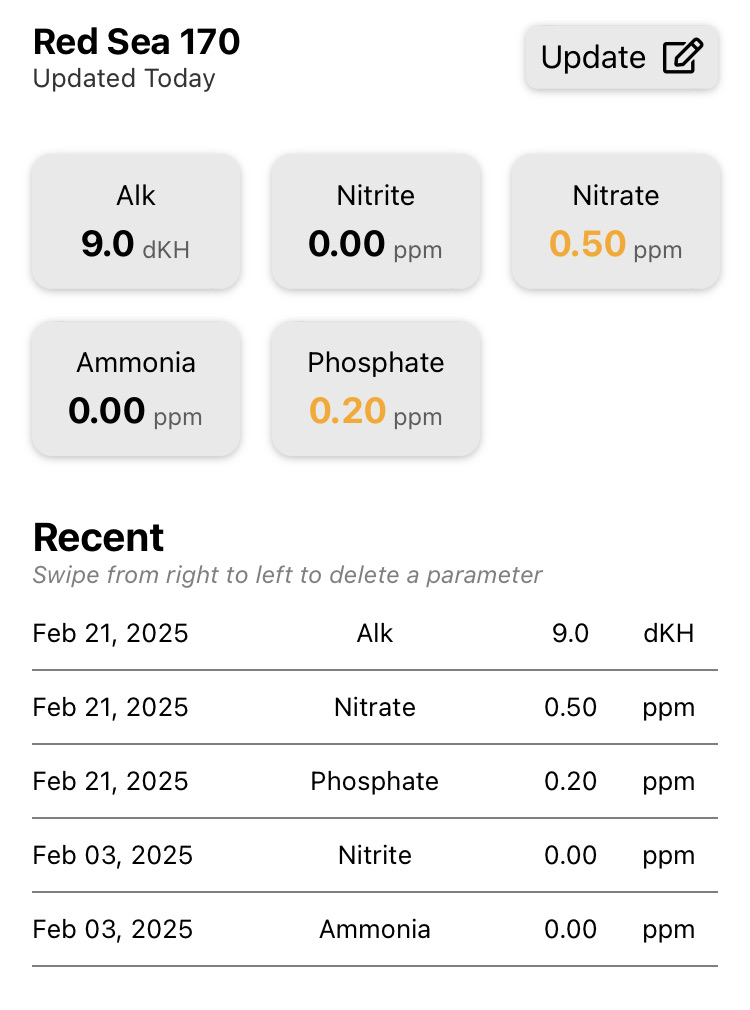
Task: Click the 9.0 value in Alk row
Action: (x=570, y=633)
